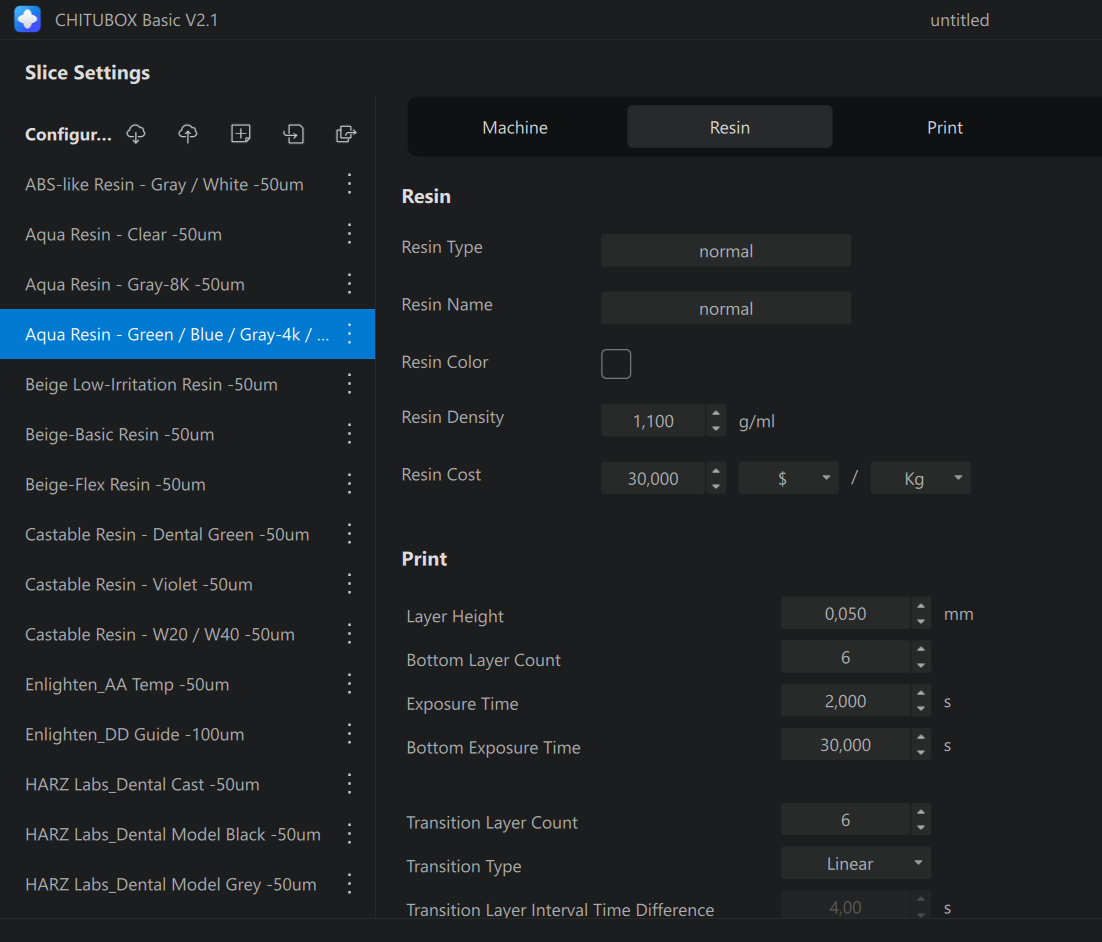Image resolution: width=1102 pixels, height=942 pixels.
Task: Open options menu for Beige Low-Irritation Resin
Action: click(349, 384)
